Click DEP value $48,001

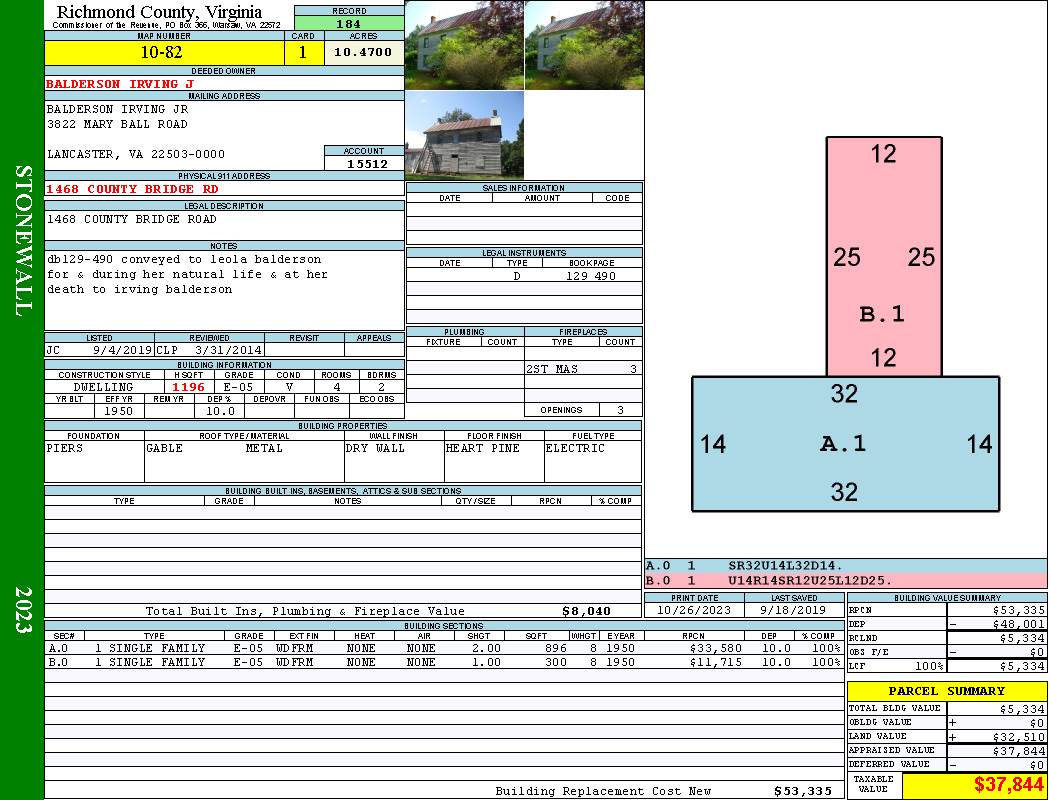coord(1019,624)
